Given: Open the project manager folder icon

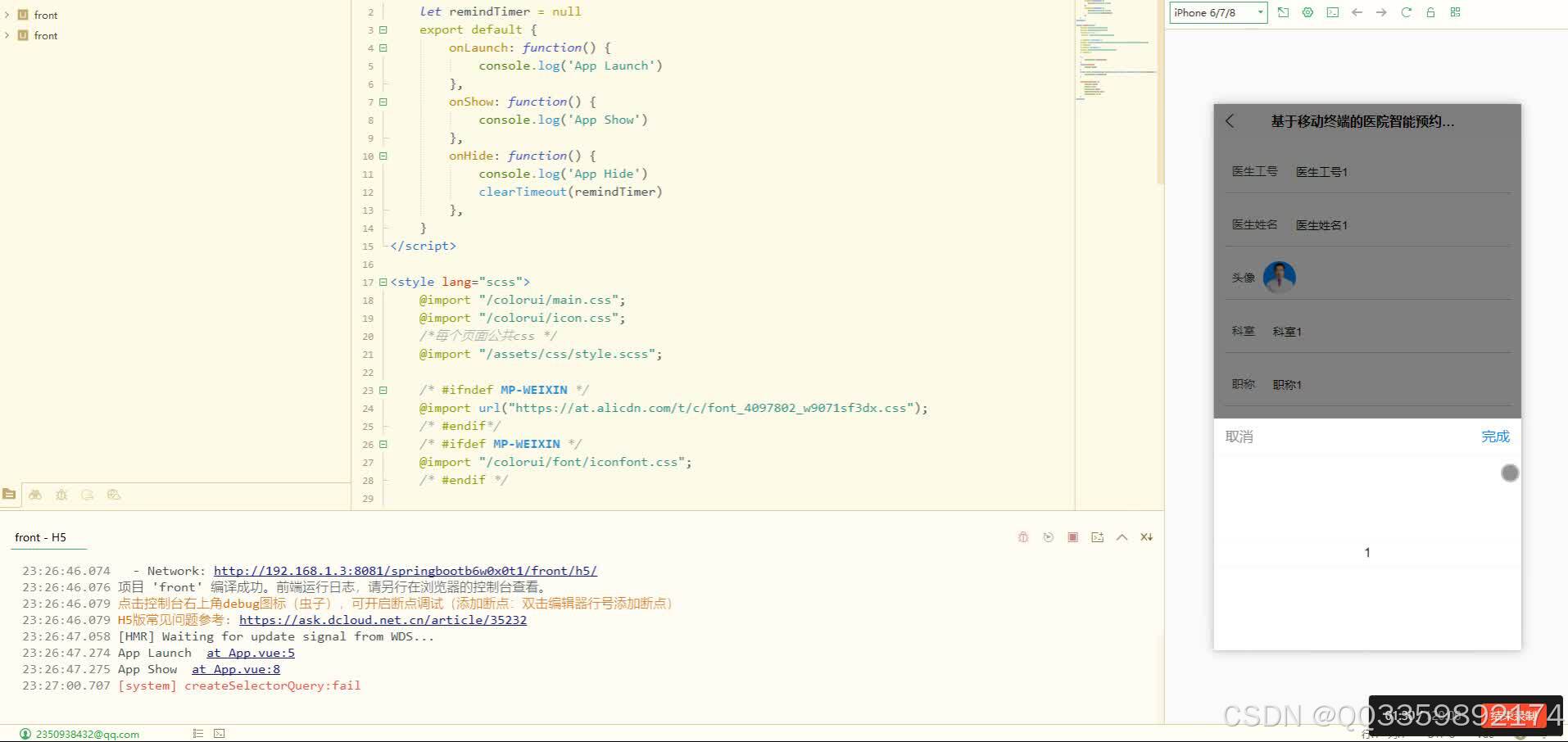Looking at the screenshot, I should [9, 494].
